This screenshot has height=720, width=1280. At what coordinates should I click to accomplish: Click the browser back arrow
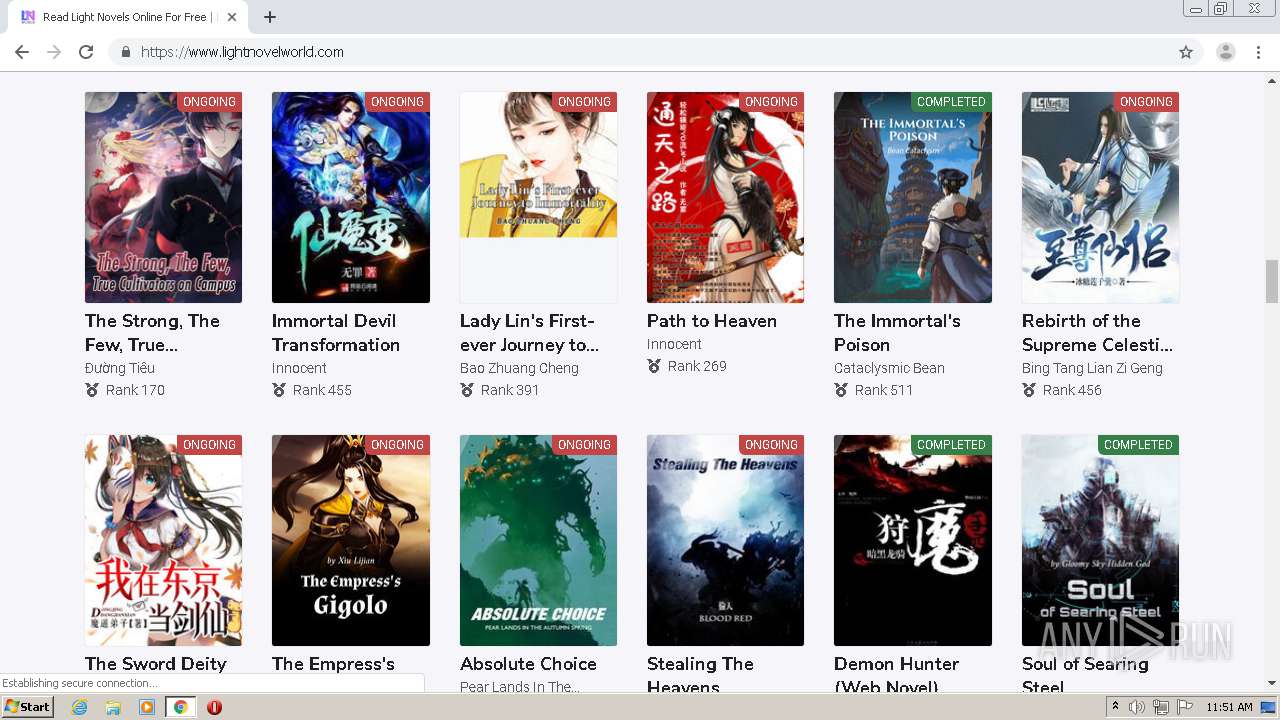click(22, 52)
